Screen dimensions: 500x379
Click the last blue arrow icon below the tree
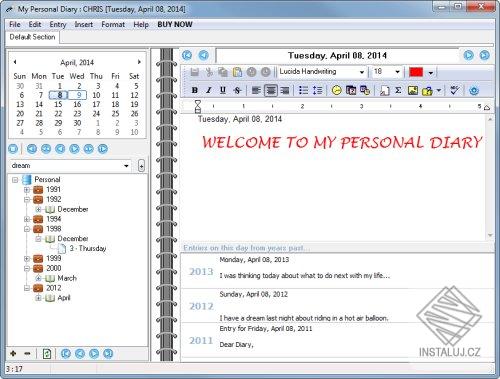[108, 353]
